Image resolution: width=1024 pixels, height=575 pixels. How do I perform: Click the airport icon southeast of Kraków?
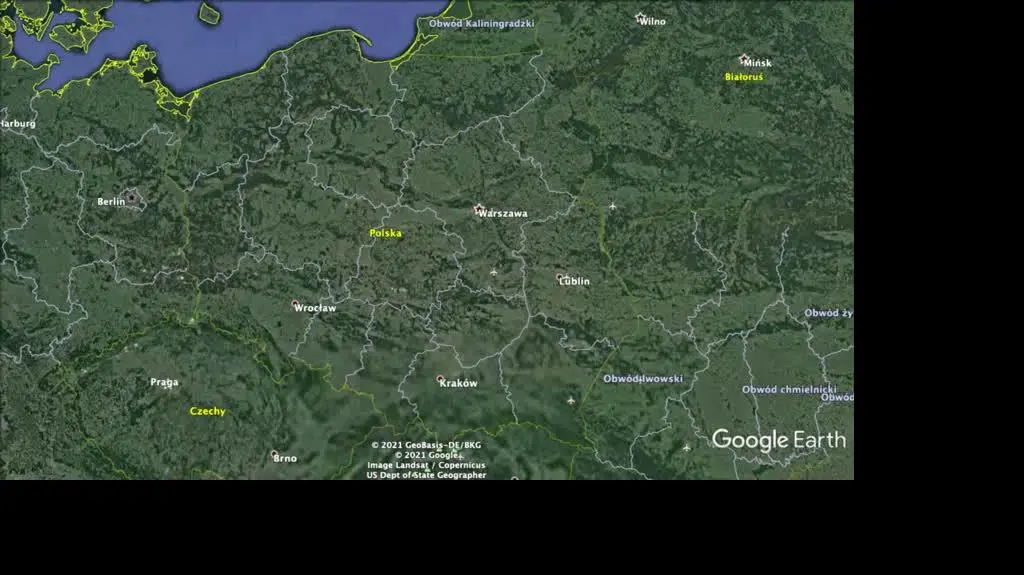571,401
